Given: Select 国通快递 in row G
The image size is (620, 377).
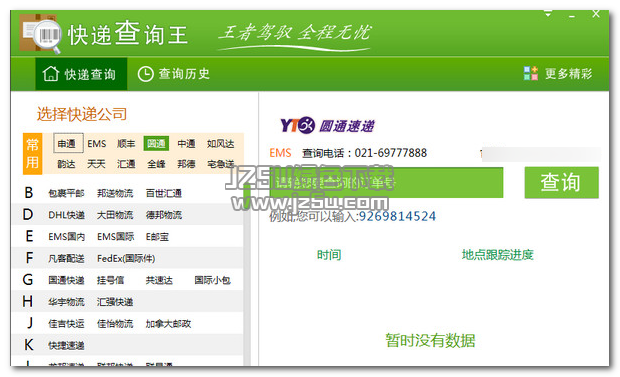Looking at the screenshot, I should click(x=66, y=280).
